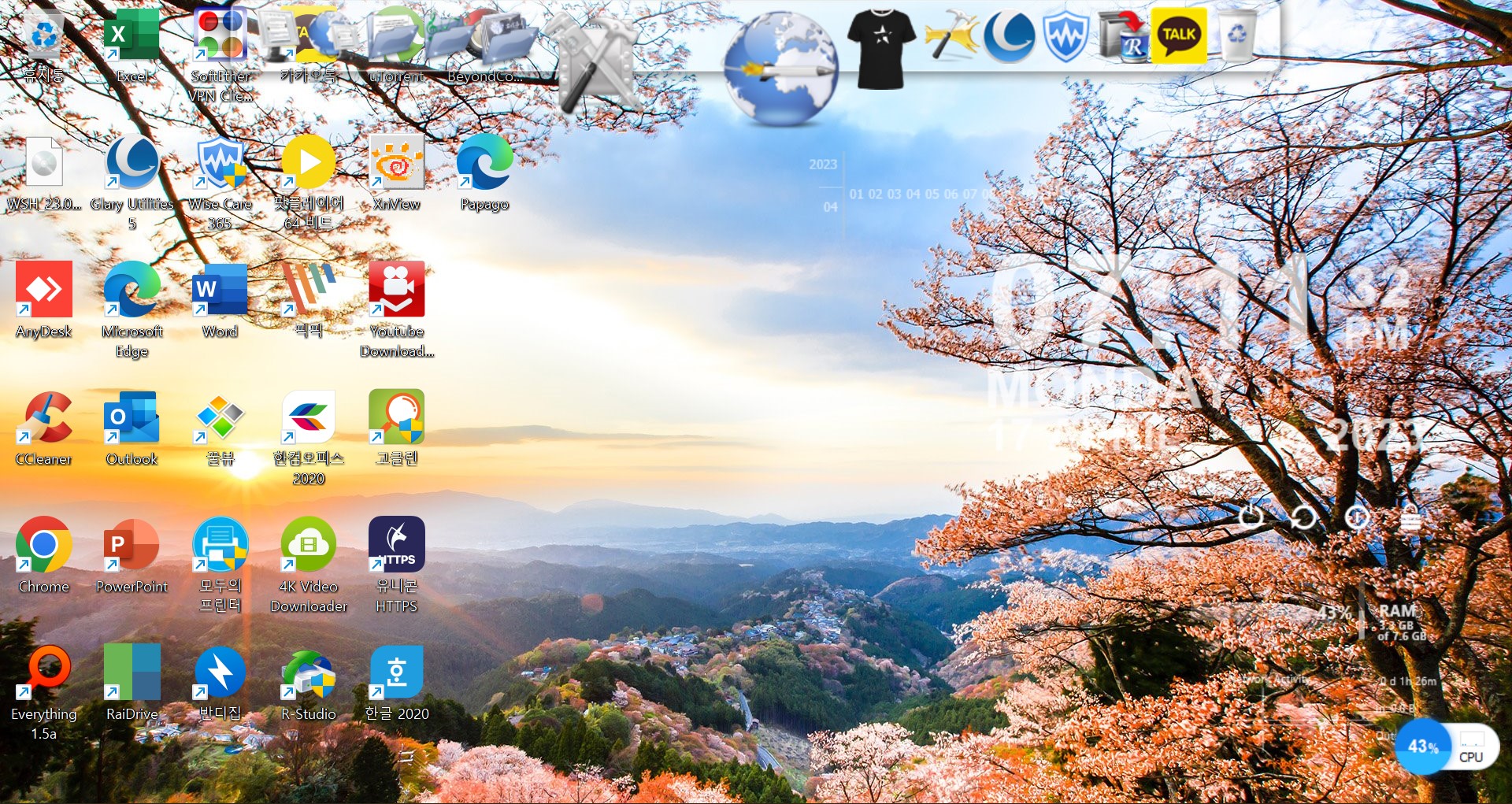Select the WSH_23.0 disc image file
1512x804 pixels.
tap(44, 173)
